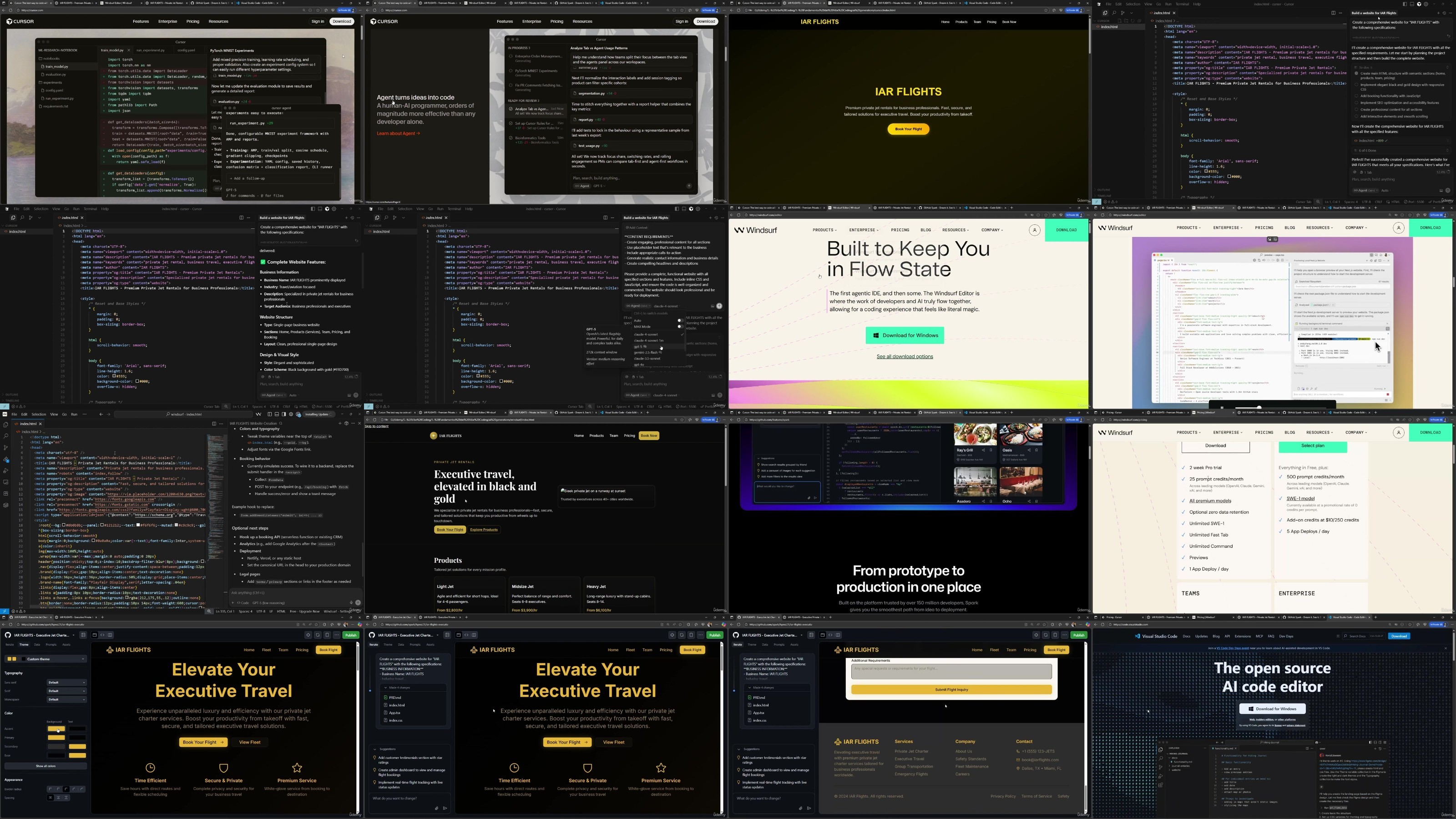
Task: Click Submit Flight Inquiry button in Spark preview
Action: pos(951,690)
